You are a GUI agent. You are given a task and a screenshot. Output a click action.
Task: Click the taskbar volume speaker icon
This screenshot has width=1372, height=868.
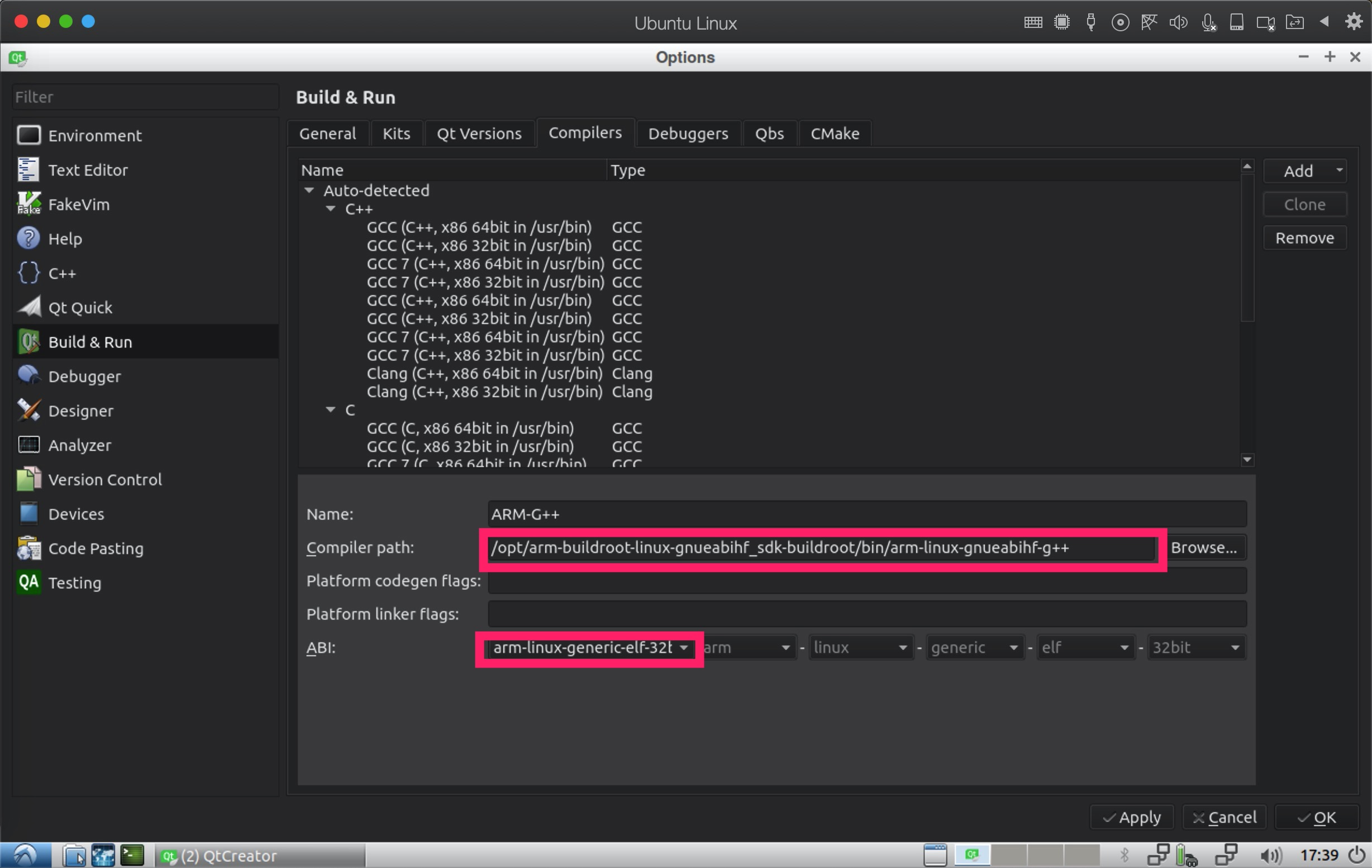click(1270, 856)
